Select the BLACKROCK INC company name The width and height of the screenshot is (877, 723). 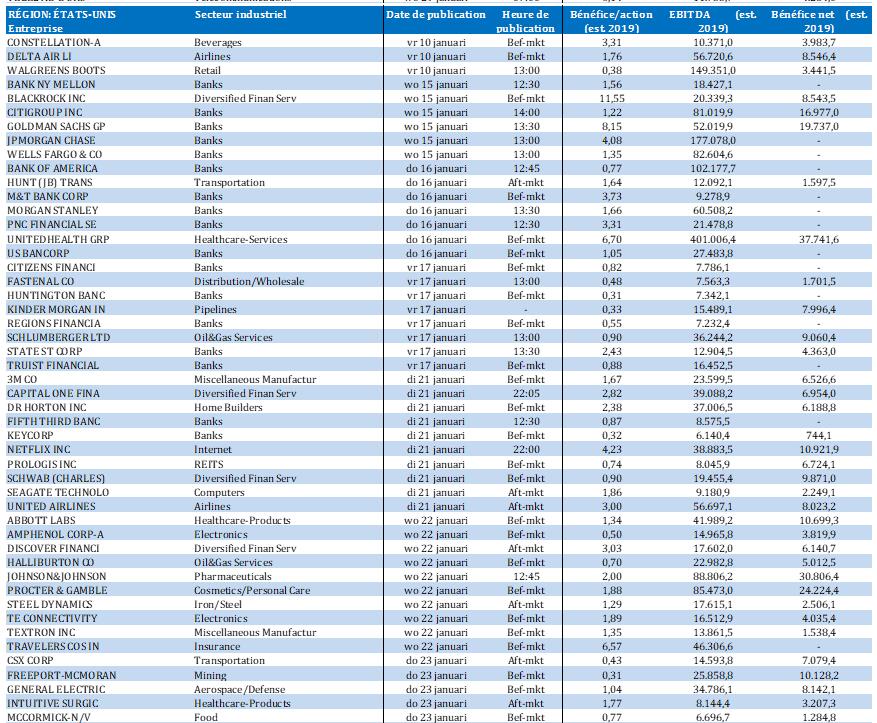click(x=46, y=98)
